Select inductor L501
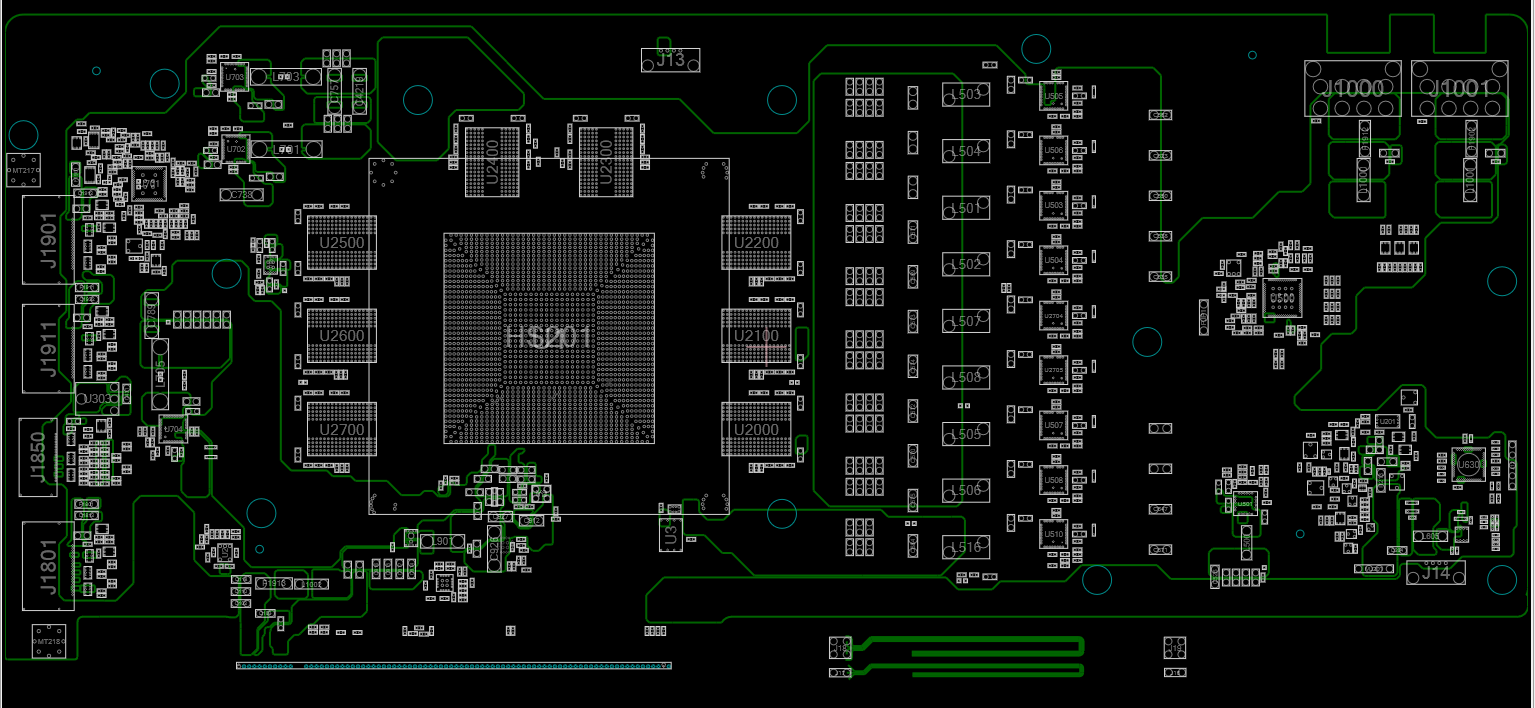 tap(966, 208)
